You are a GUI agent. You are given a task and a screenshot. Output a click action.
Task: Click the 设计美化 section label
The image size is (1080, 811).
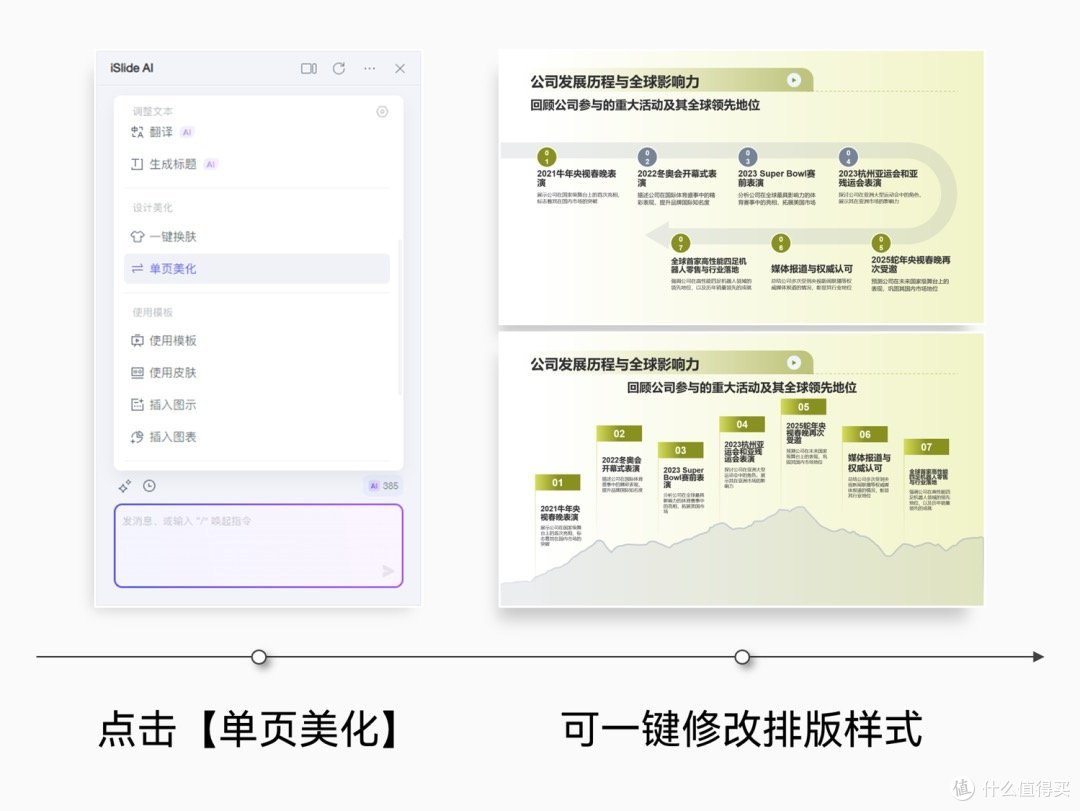[153, 207]
